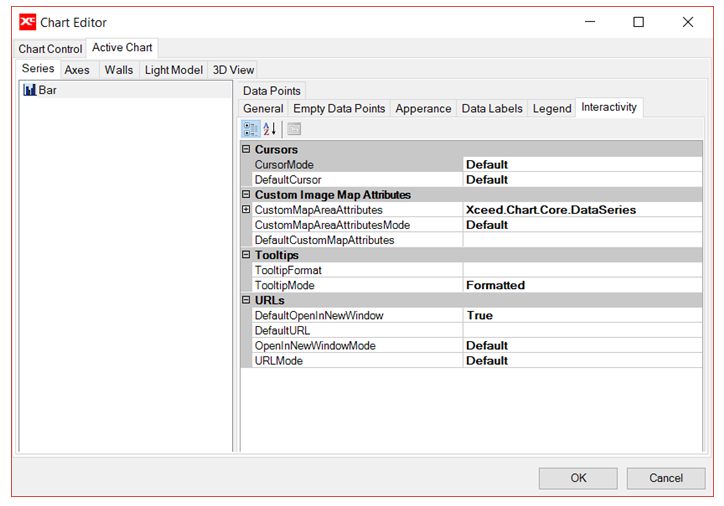Image resolution: width=724 pixels, height=506 pixels.
Task: Click the CursorMode value Default
Action: (x=583, y=164)
